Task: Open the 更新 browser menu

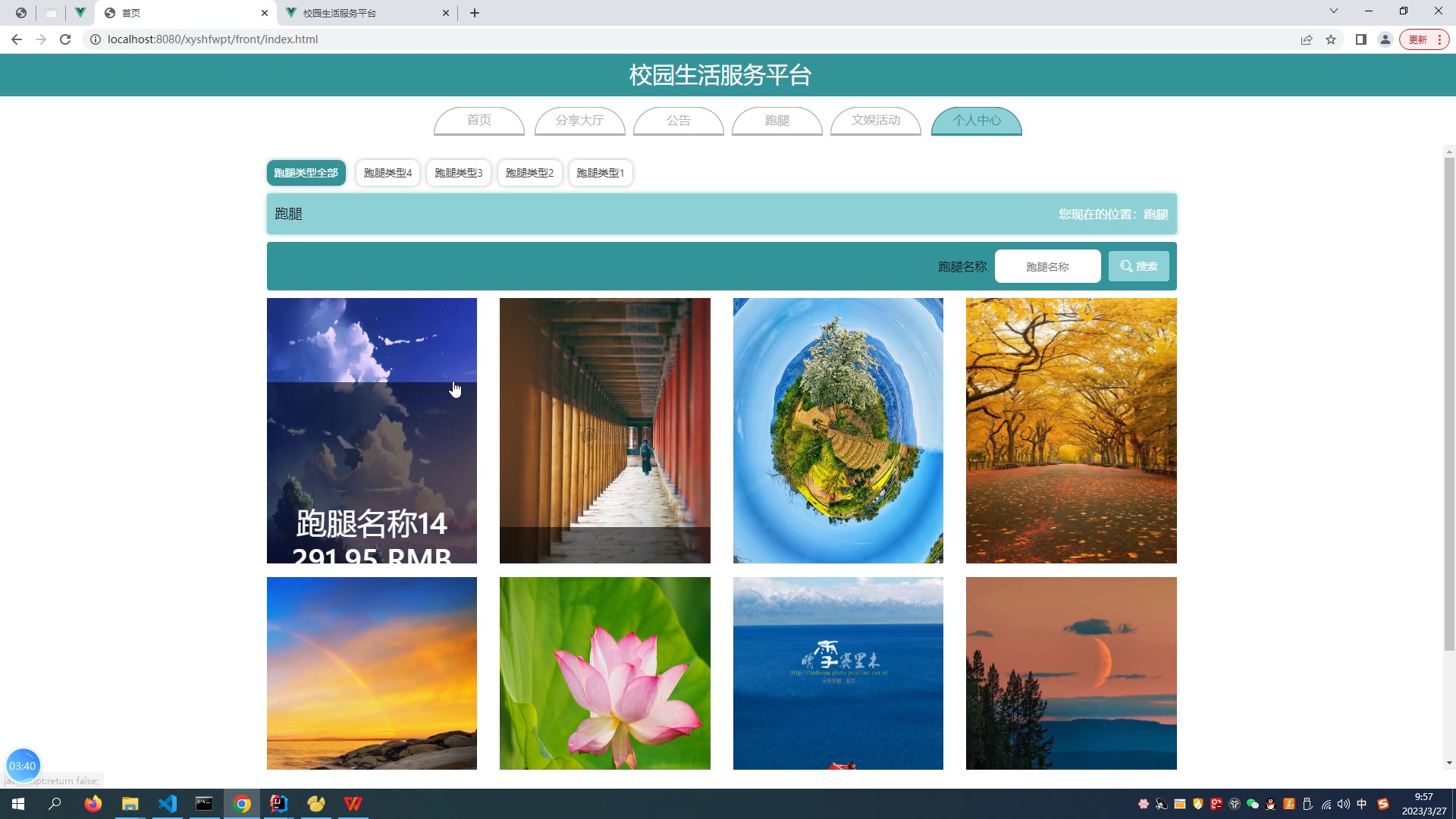Action: click(1424, 39)
